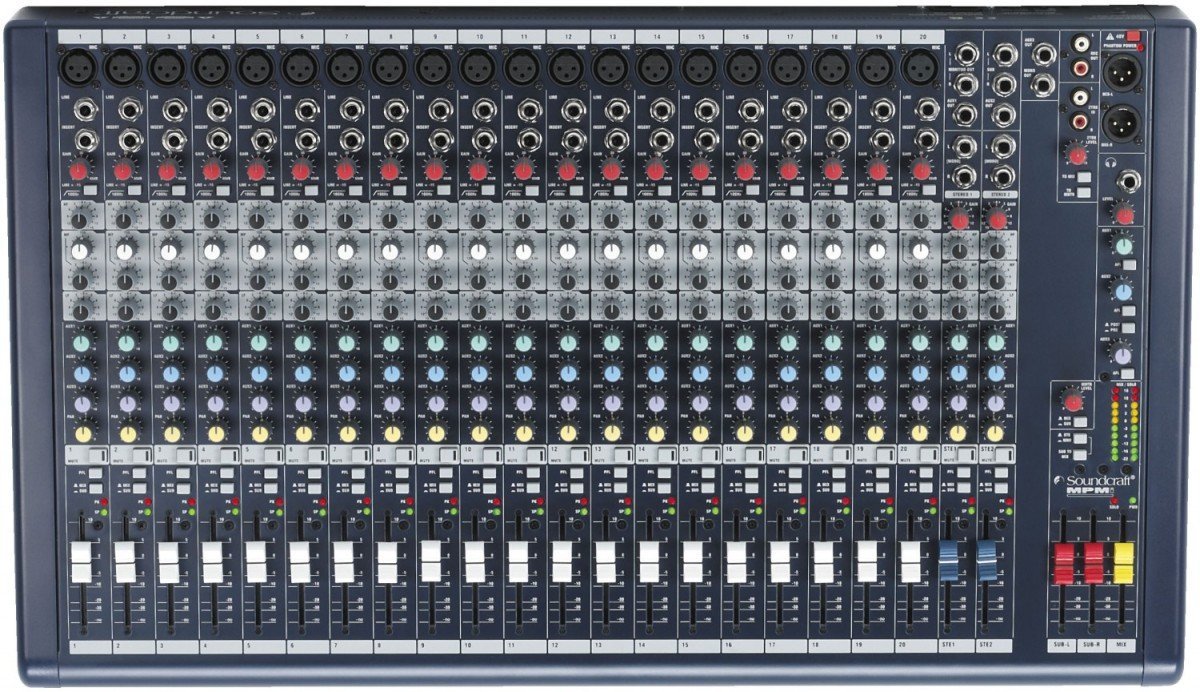1200x692 pixels.
Task: Mute channel 1
Action: tap(97, 455)
